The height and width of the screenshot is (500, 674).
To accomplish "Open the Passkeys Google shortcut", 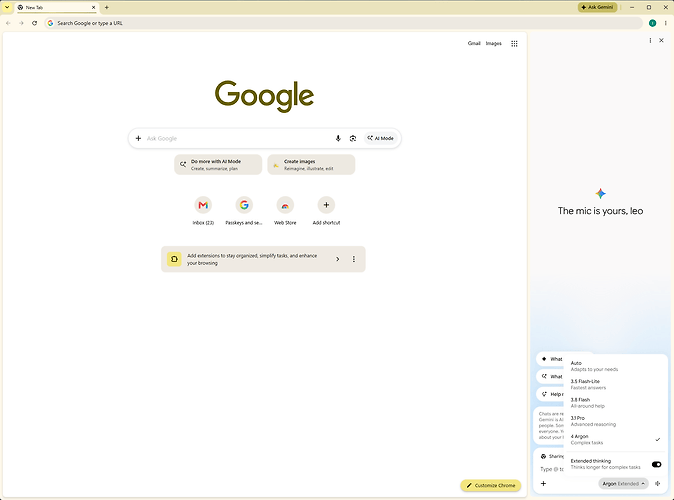I will coord(244,211).
